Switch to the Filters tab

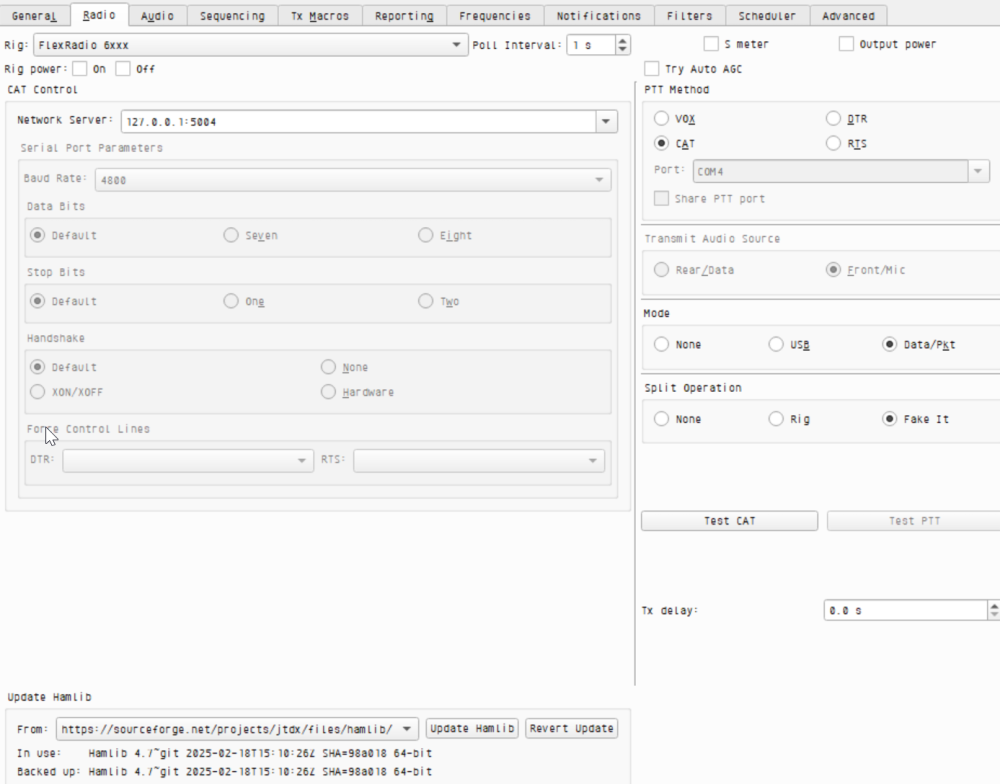(x=689, y=16)
